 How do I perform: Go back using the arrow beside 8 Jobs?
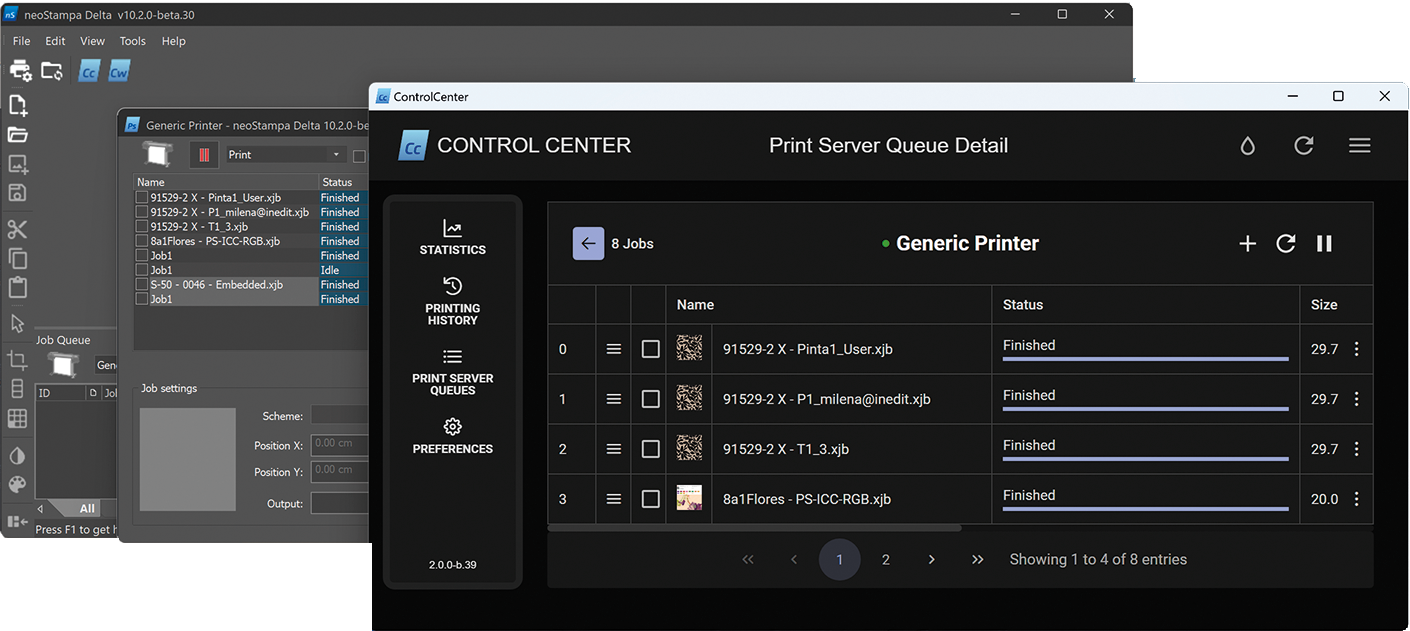pyautogui.click(x=588, y=243)
